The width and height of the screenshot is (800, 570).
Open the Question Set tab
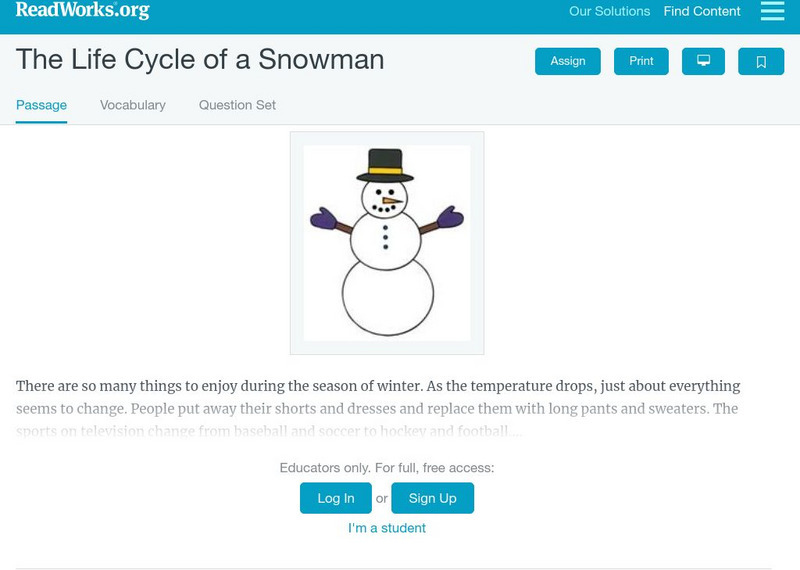237,105
